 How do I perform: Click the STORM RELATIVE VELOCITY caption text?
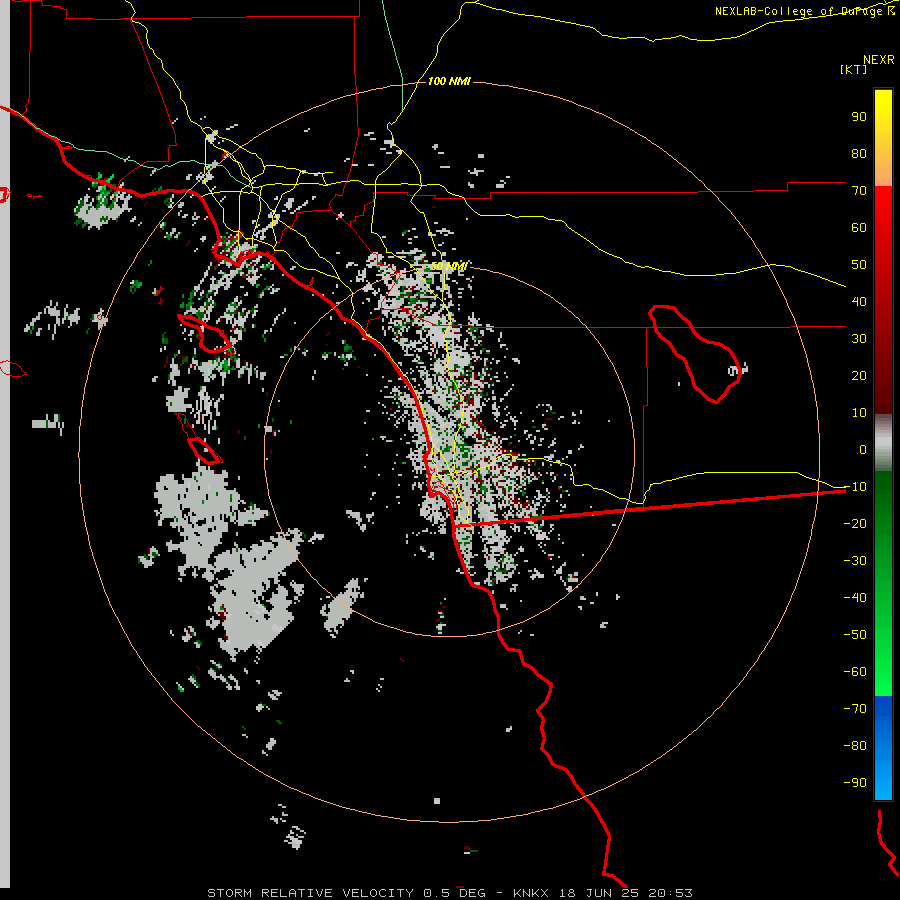(x=310, y=893)
